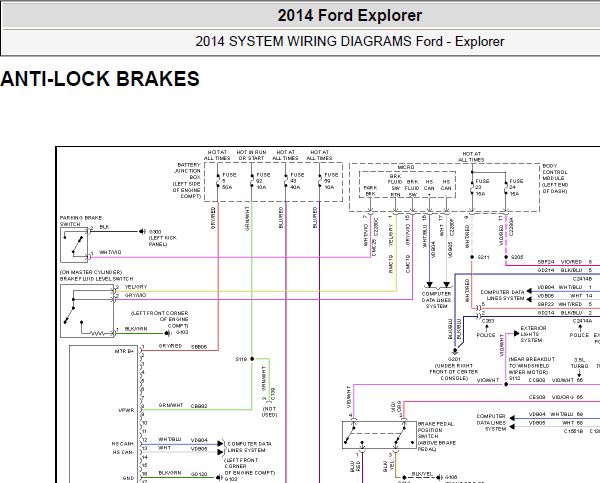The image size is (600, 483).
Task: Click the 'S211' splice label
Action: pyautogui.click(x=483, y=257)
